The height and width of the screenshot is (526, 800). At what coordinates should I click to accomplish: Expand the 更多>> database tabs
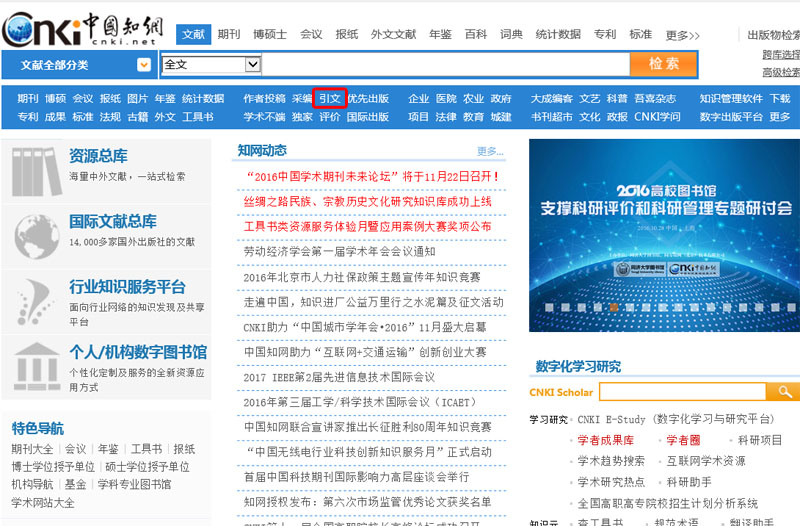[682, 35]
